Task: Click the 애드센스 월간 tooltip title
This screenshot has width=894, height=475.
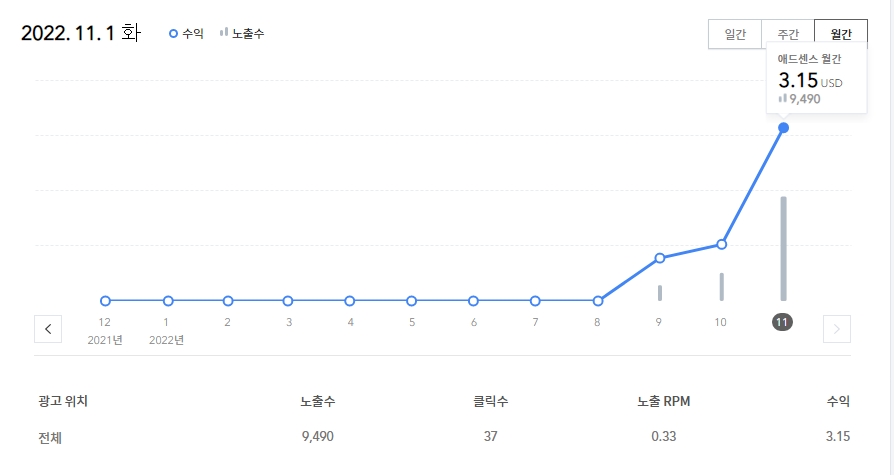Action: pos(809,59)
